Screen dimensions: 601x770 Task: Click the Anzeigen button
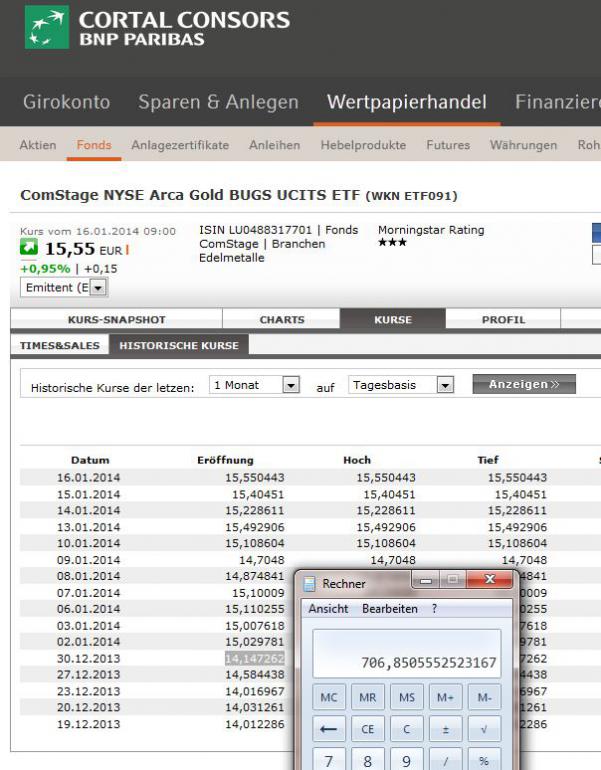[524, 384]
